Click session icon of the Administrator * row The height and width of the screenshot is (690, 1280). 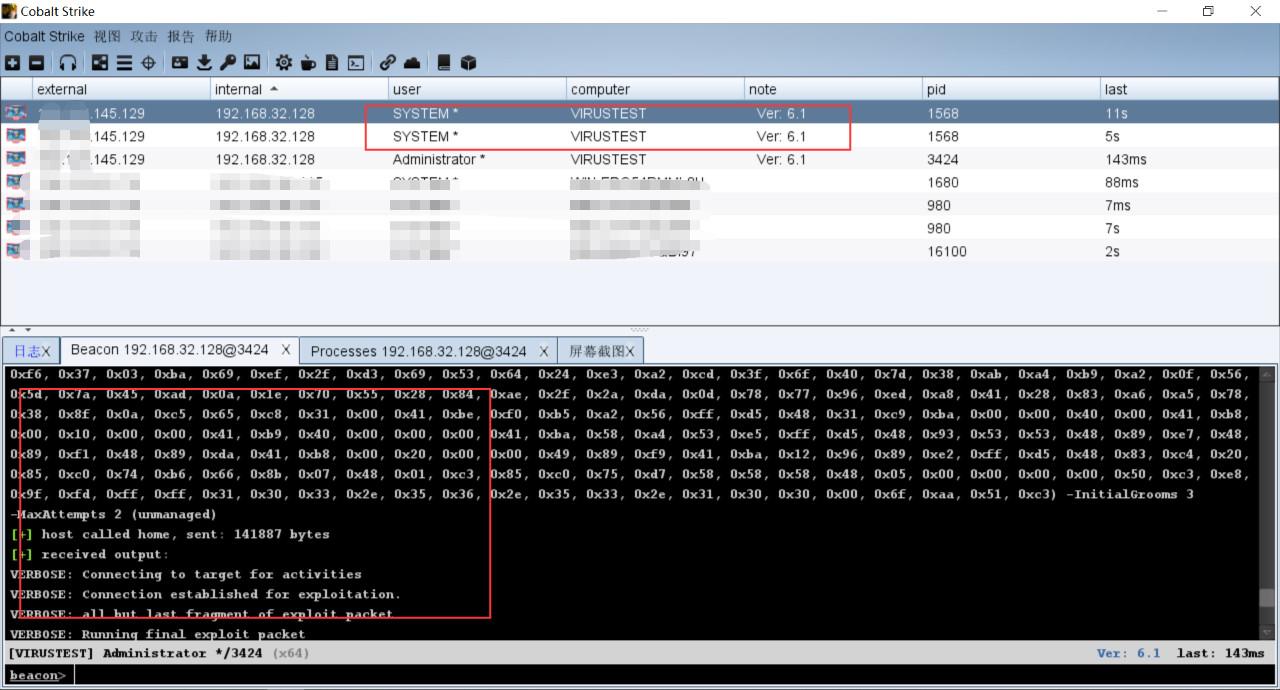[x=15, y=159]
